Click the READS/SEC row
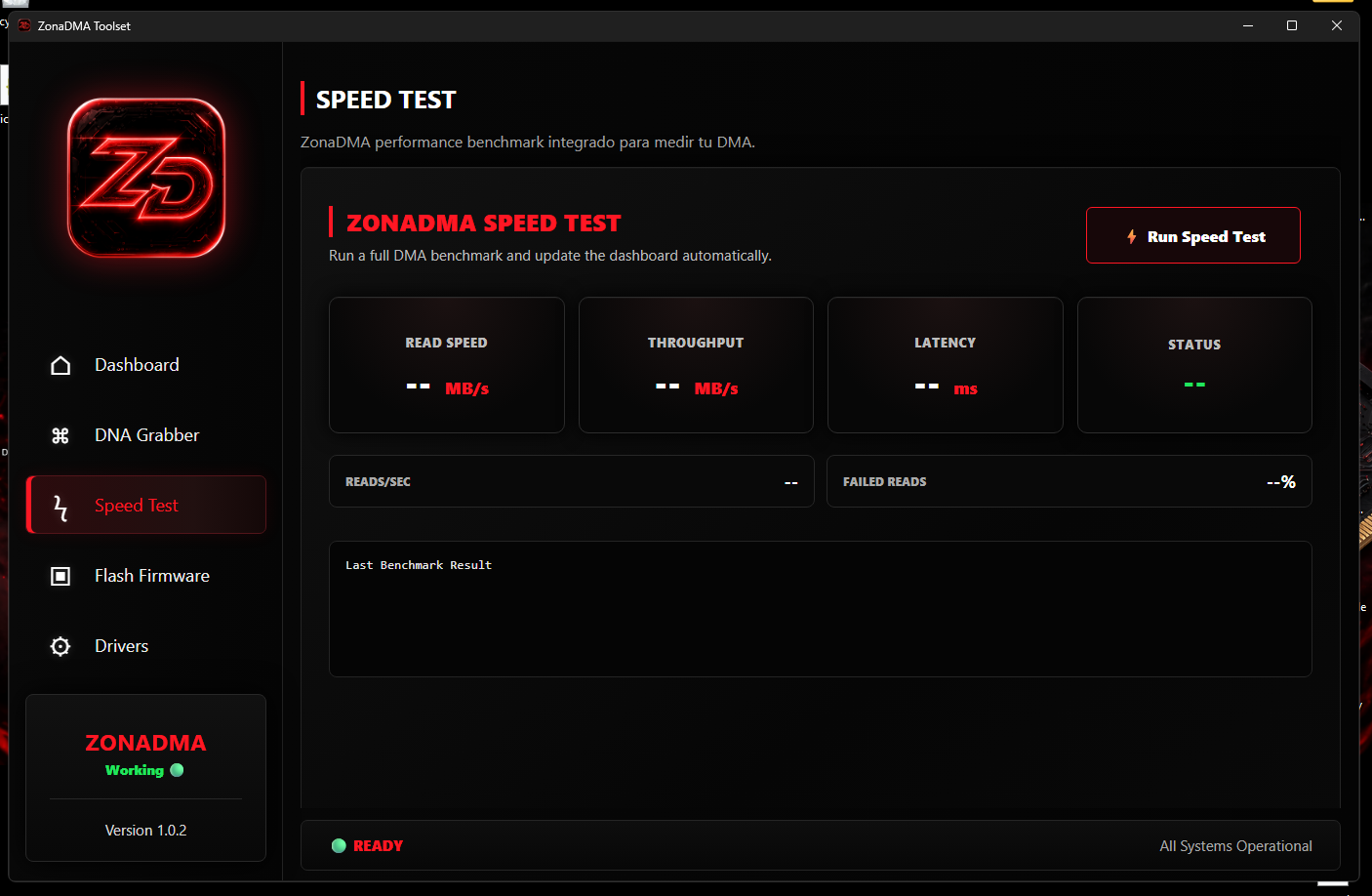1372x896 pixels. (572, 481)
